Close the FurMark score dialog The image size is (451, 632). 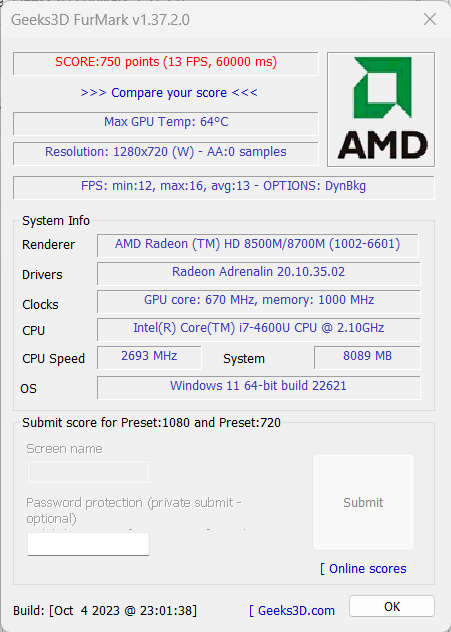click(430, 19)
